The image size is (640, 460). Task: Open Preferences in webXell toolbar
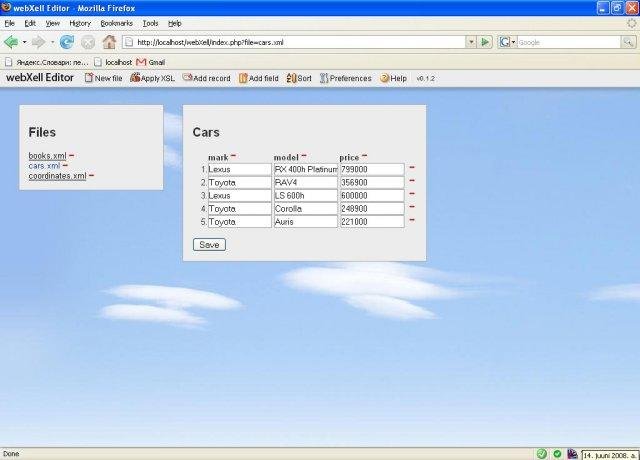click(x=345, y=78)
